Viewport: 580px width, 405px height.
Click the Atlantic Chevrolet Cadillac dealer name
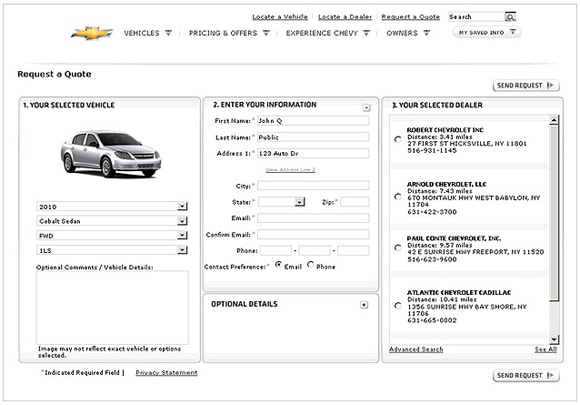tap(459, 293)
